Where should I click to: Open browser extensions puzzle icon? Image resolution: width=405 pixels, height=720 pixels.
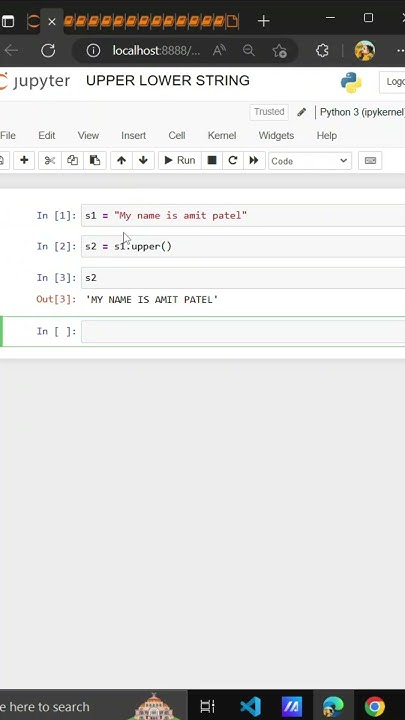tap(322, 51)
